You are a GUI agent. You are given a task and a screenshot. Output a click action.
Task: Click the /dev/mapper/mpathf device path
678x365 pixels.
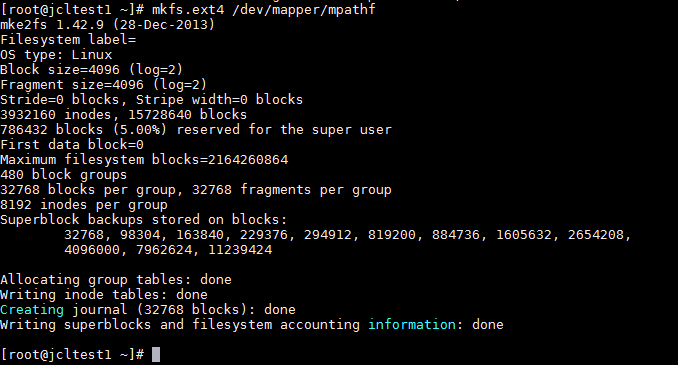[x=304, y=9]
